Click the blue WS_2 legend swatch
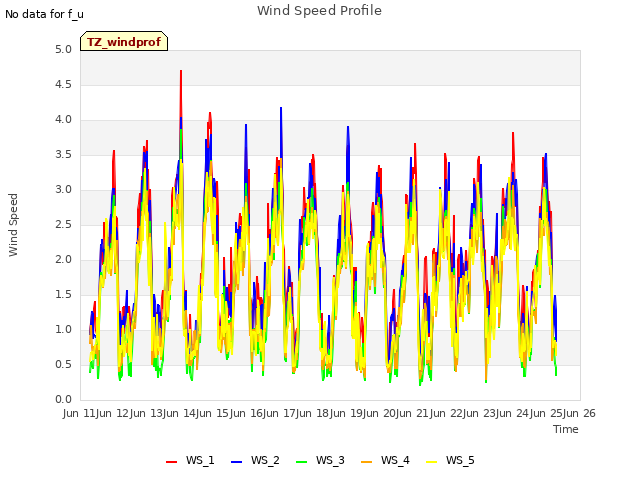The height and width of the screenshot is (480, 640). click(237, 462)
